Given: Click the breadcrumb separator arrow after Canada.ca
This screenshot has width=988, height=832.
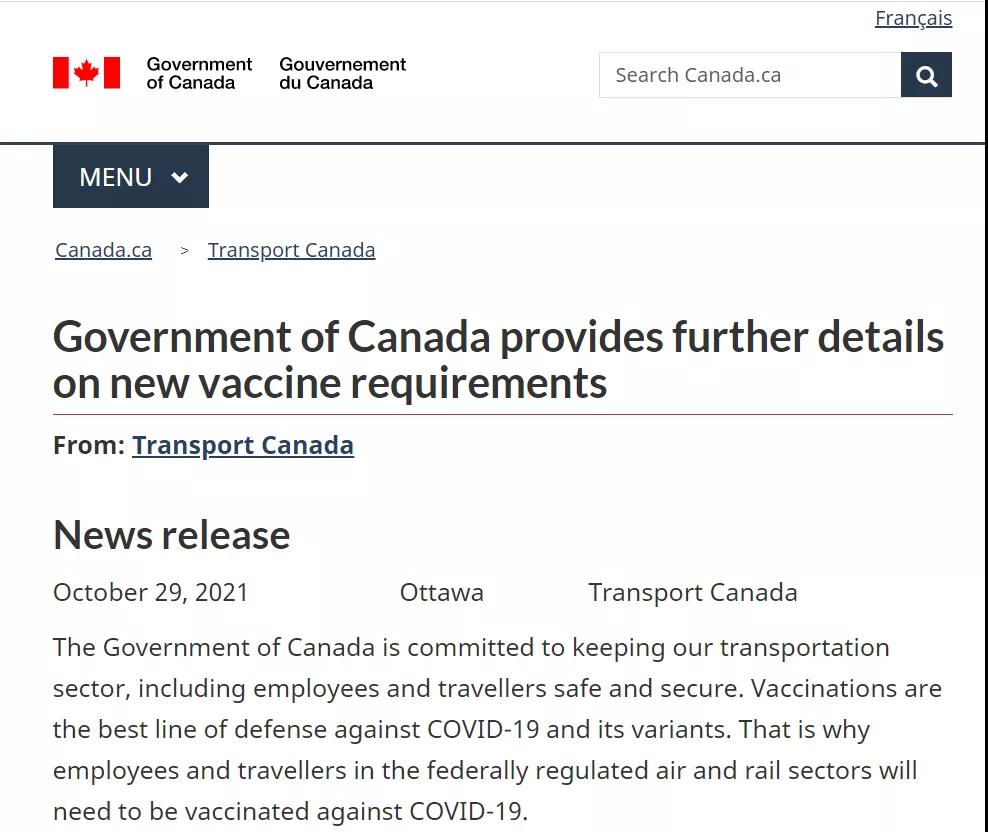Looking at the screenshot, I should (185, 250).
